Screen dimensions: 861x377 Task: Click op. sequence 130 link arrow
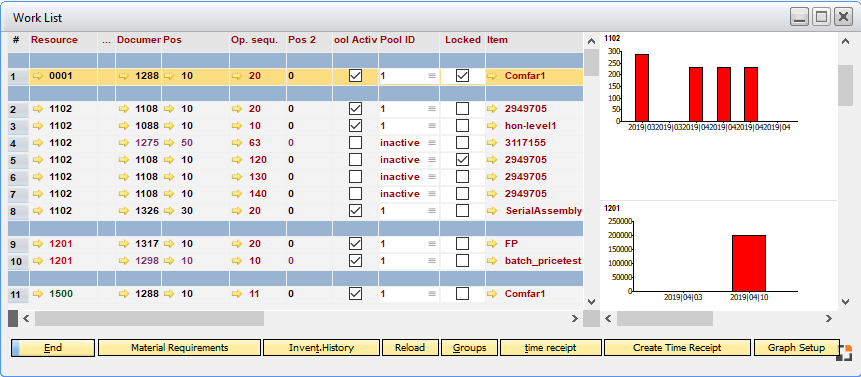tap(237, 177)
